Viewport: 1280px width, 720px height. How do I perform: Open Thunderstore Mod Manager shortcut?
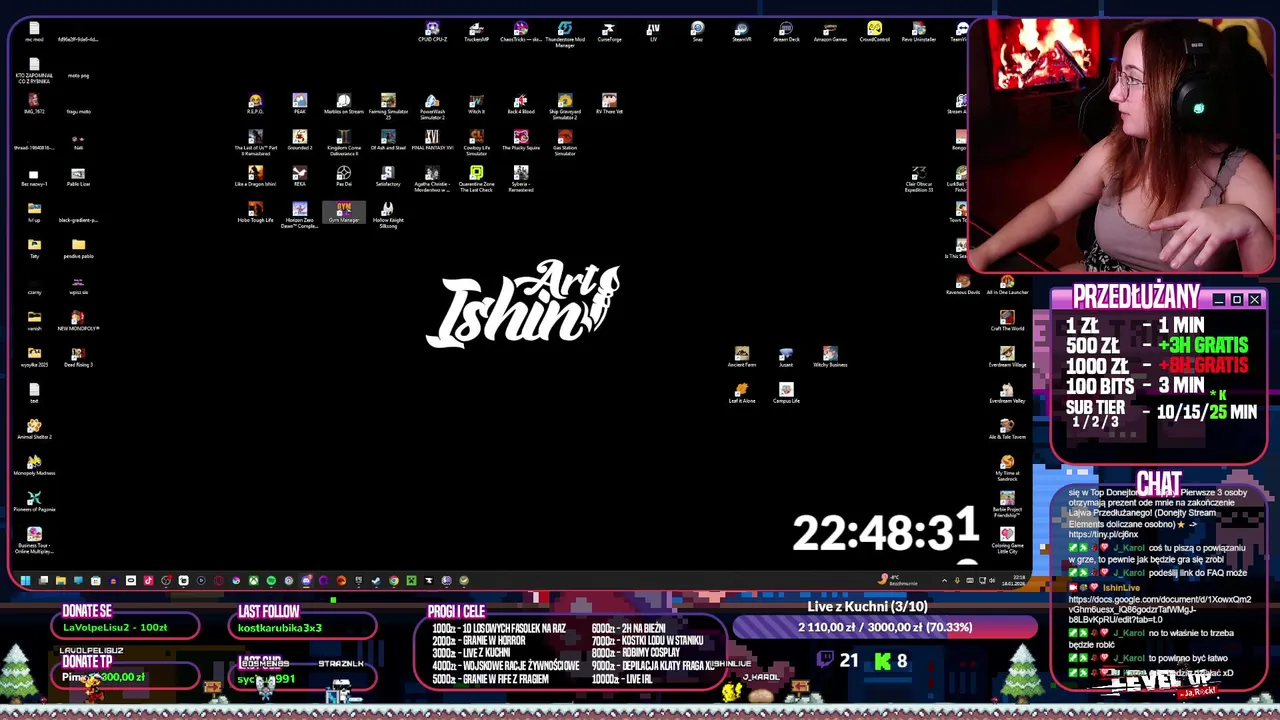(x=565, y=34)
